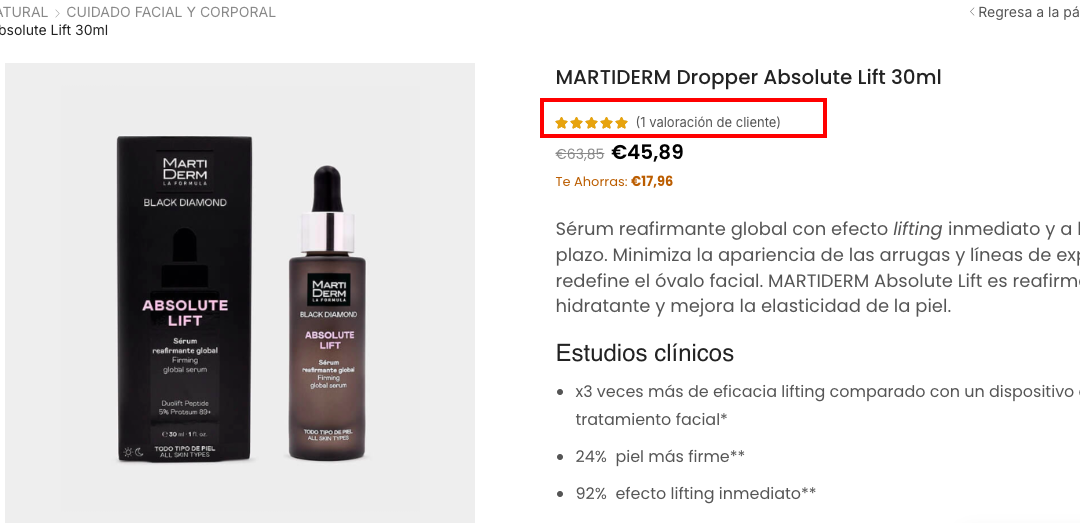The width and height of the screenshot is (1080, 523).
Task: Click the Estudios clínicos heading
Action: pyautogui.click(x=645, y=353)
